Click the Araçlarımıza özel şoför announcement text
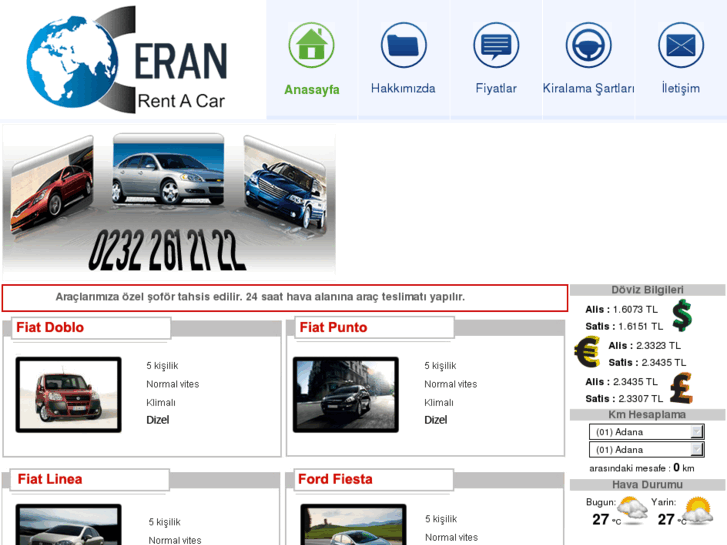Screen dimensions: 727x545 (x=260, y=297)
